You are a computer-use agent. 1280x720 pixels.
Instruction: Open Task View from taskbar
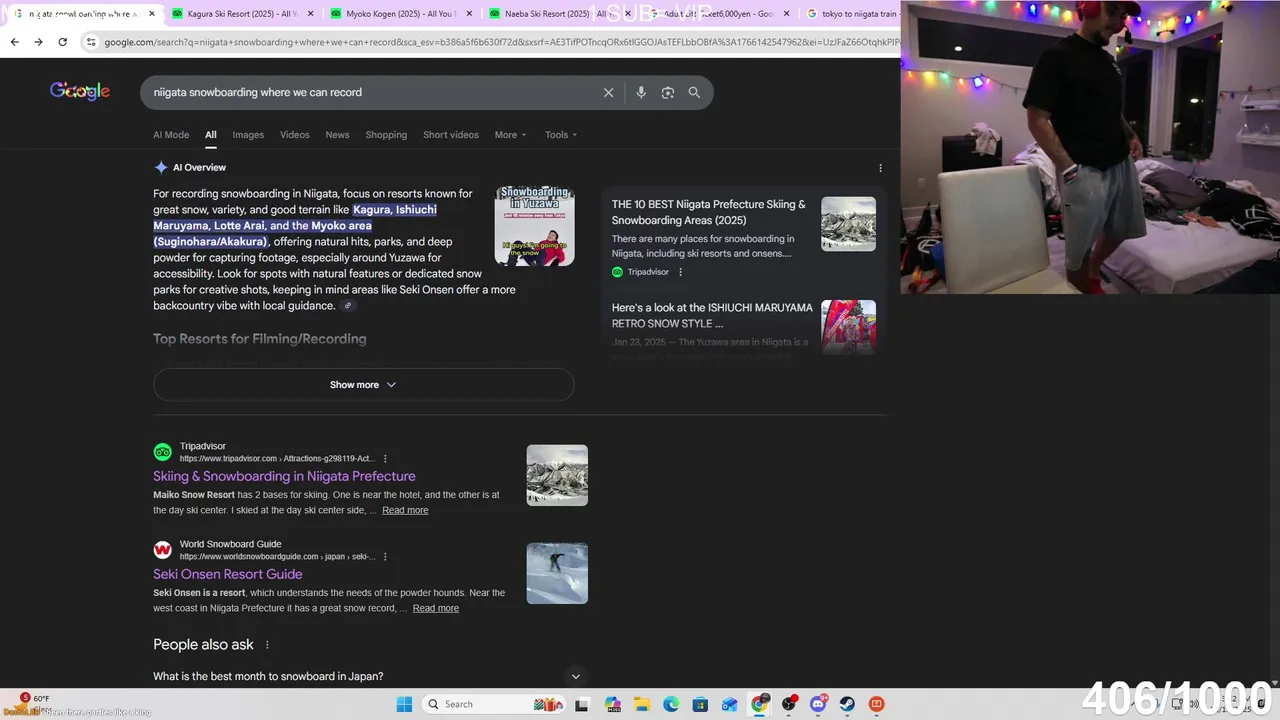[582, 704]
